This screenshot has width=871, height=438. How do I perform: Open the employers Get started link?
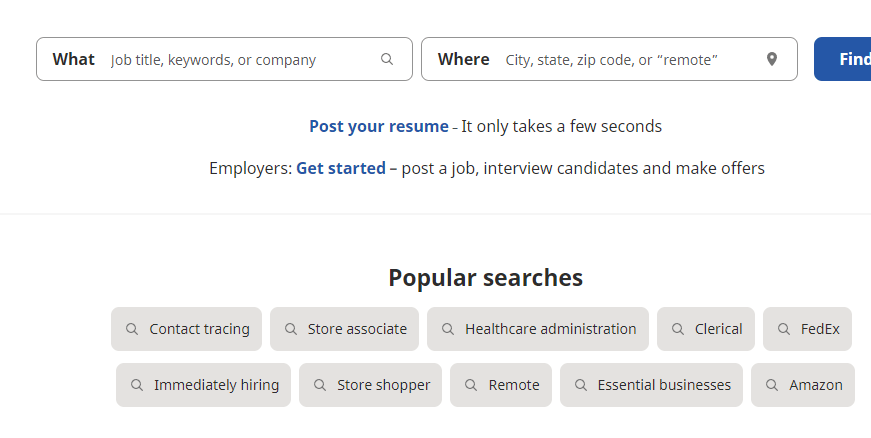tap(341, 168)
